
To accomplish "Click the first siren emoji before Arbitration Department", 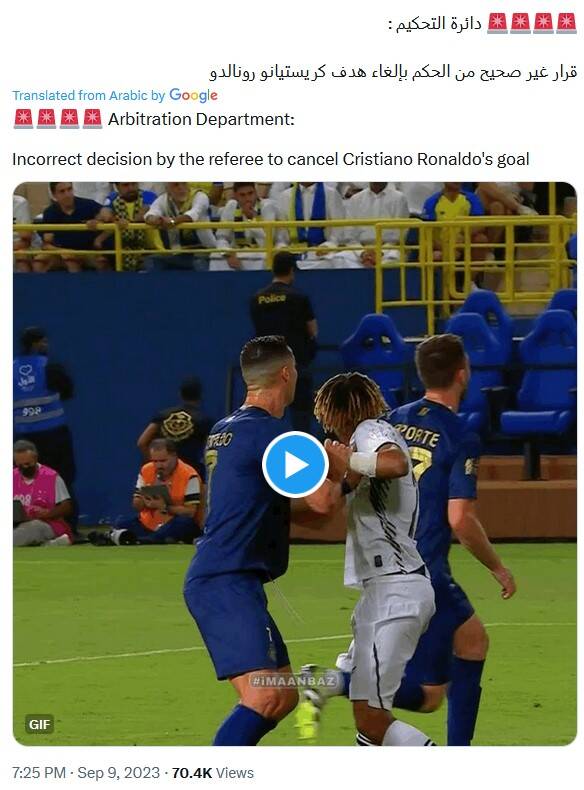I will point(23,119).
